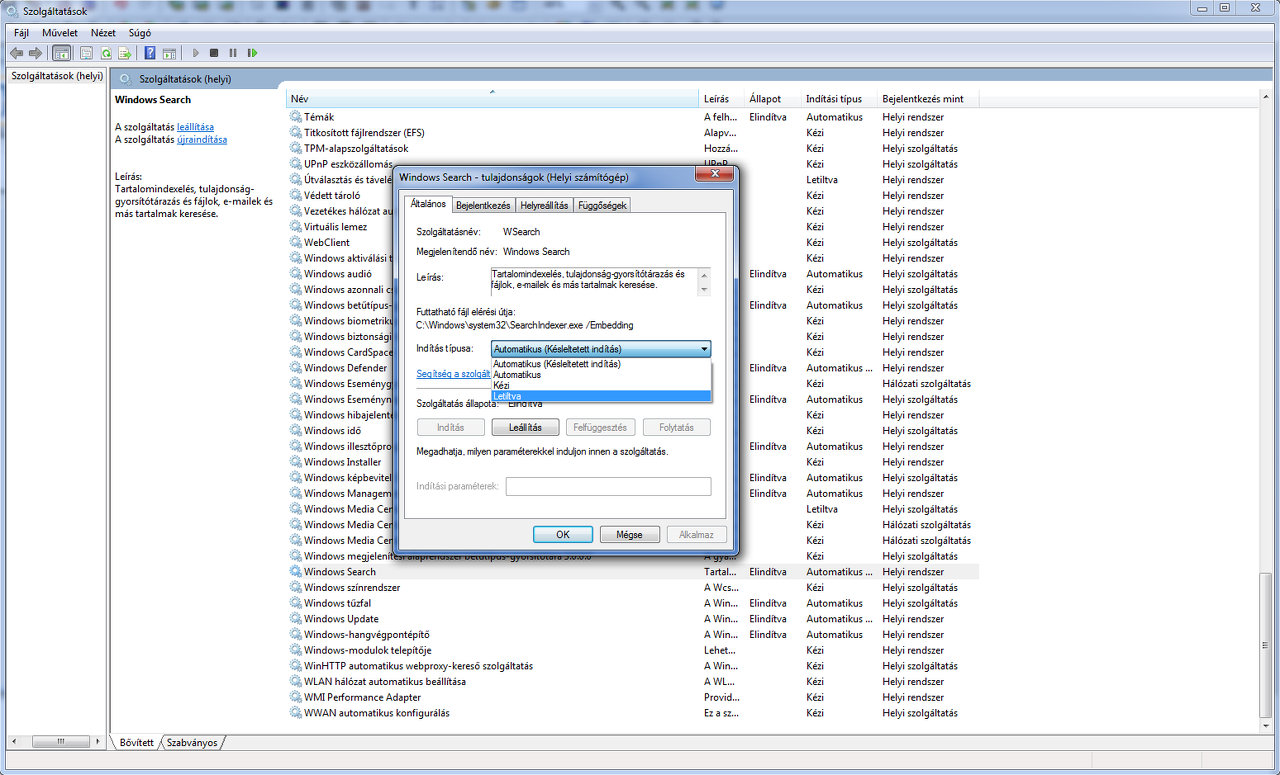Open Properties via the toolbar icon
This screenshot has width=1280, height=775.
click(87, 53)
